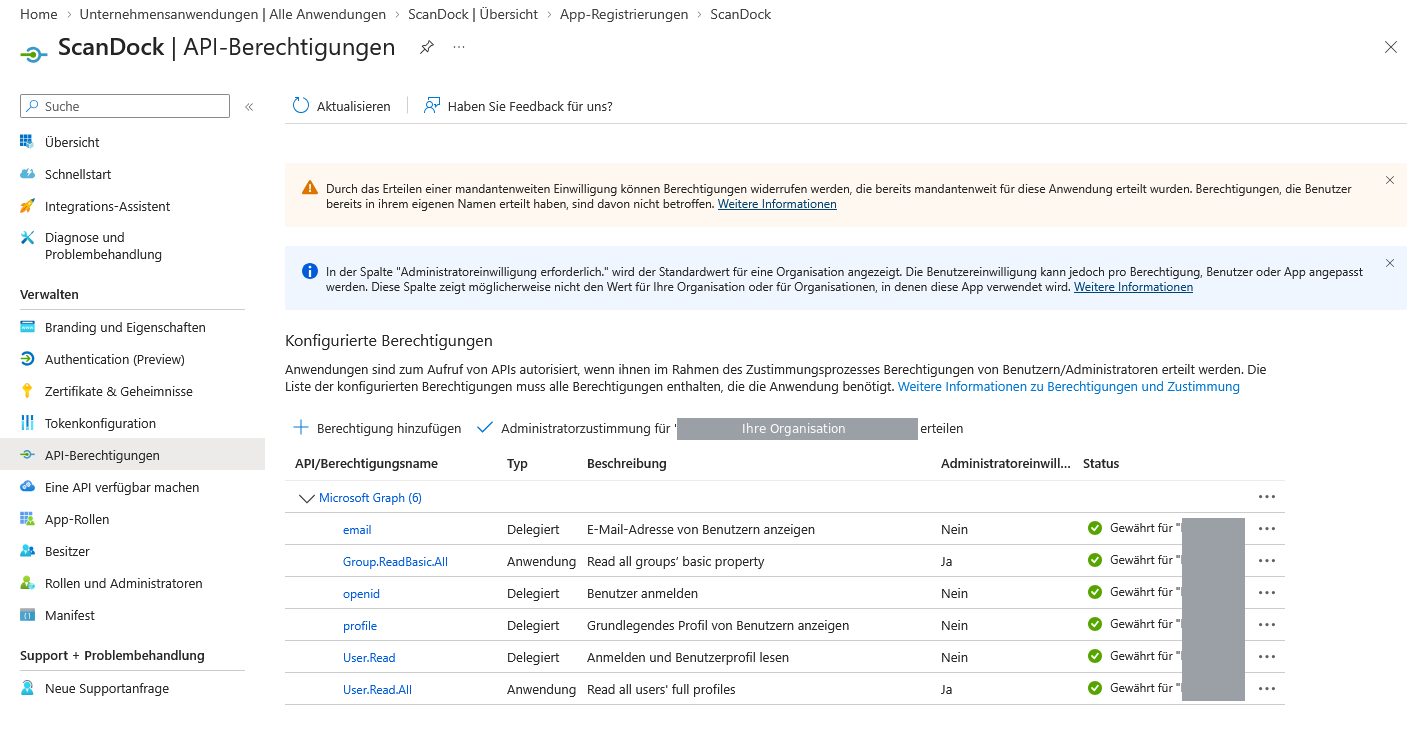This screenshot has width=1427, height=740.
Task: Dismiss the blue info banner
Action: (1390, 263)
